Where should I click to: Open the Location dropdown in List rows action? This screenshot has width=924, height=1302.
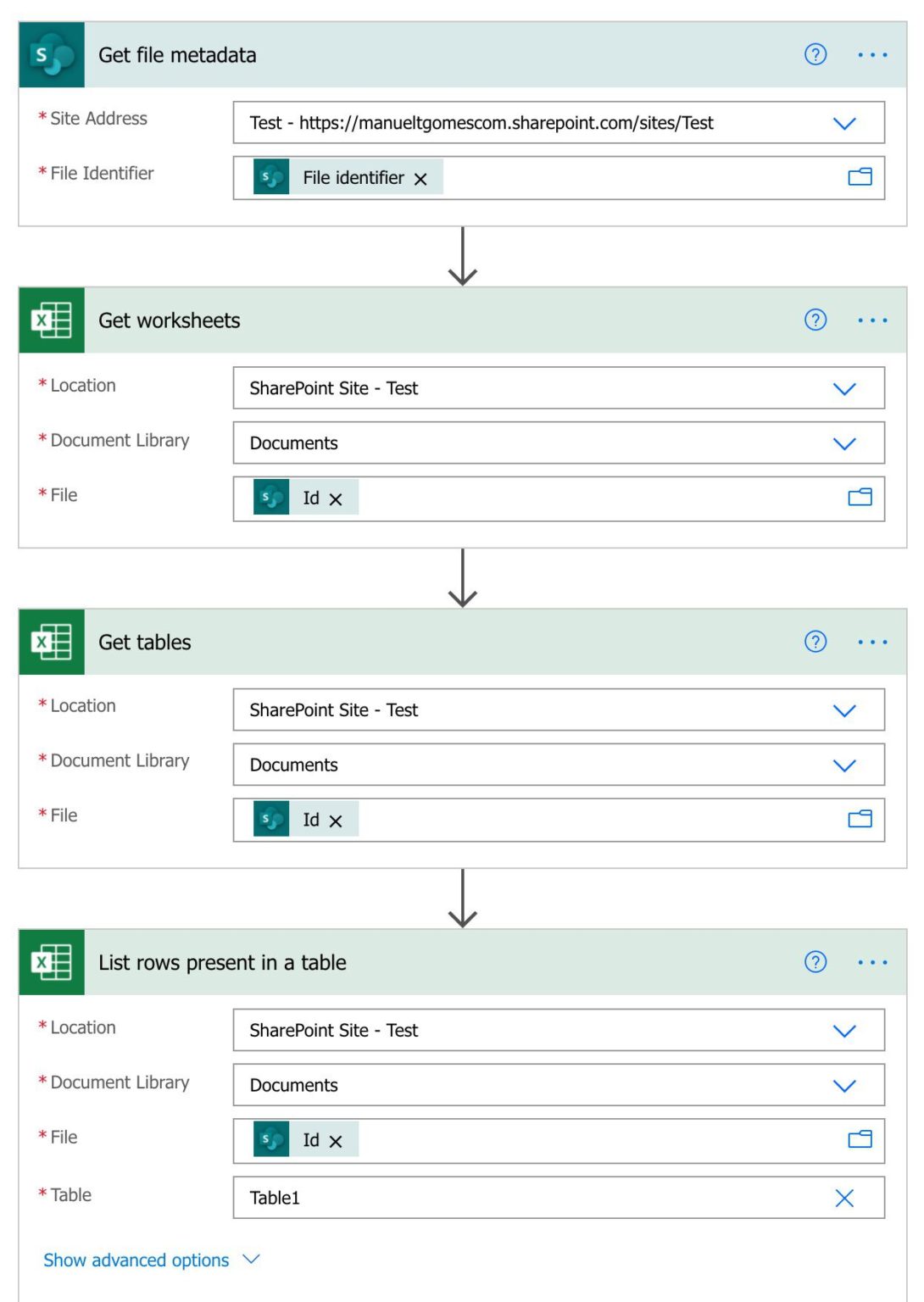[844, 1030]
